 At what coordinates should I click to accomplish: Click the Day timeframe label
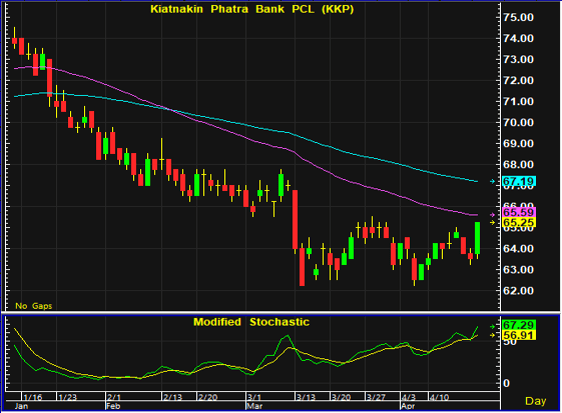[x=535, y=401]
